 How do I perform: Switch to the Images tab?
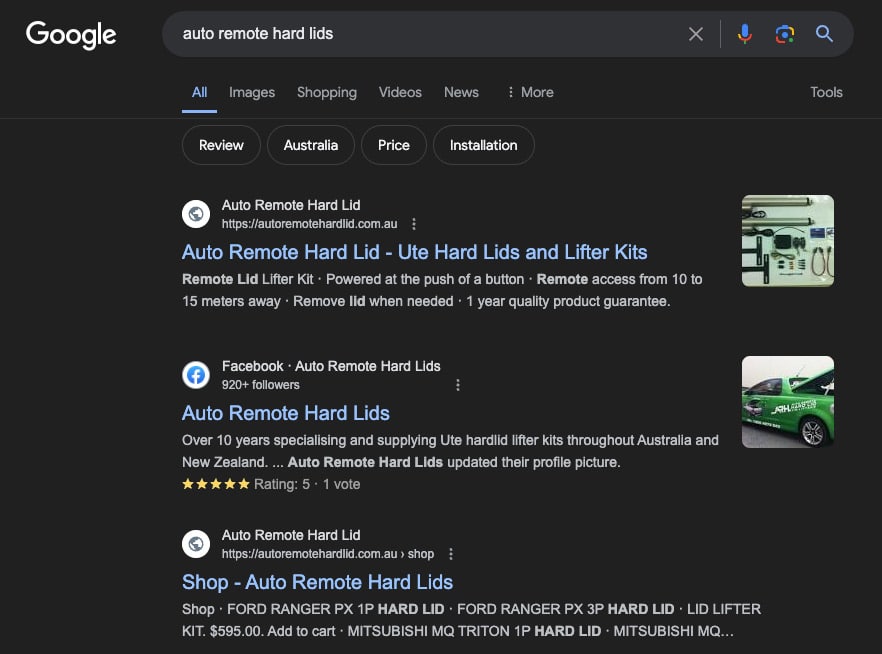point(251,92)
